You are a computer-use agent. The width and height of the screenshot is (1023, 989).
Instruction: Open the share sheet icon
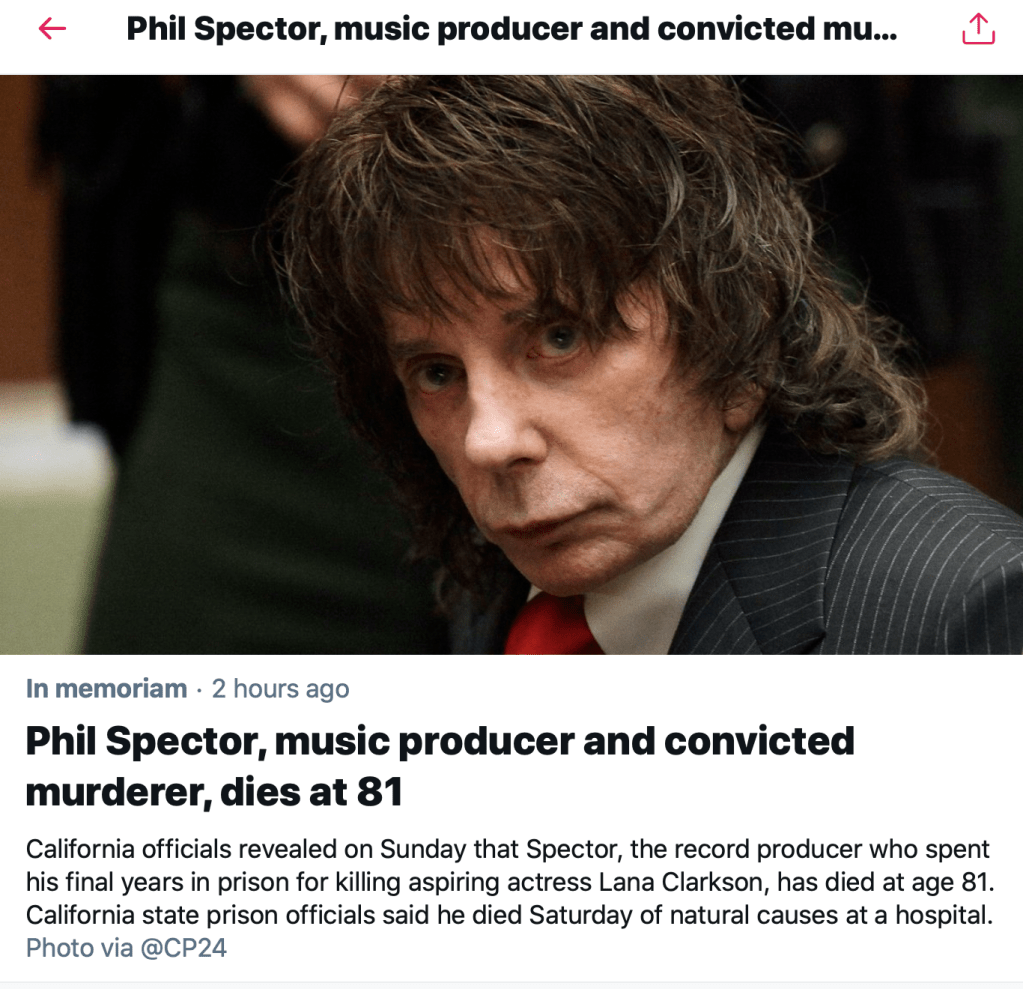978,29
